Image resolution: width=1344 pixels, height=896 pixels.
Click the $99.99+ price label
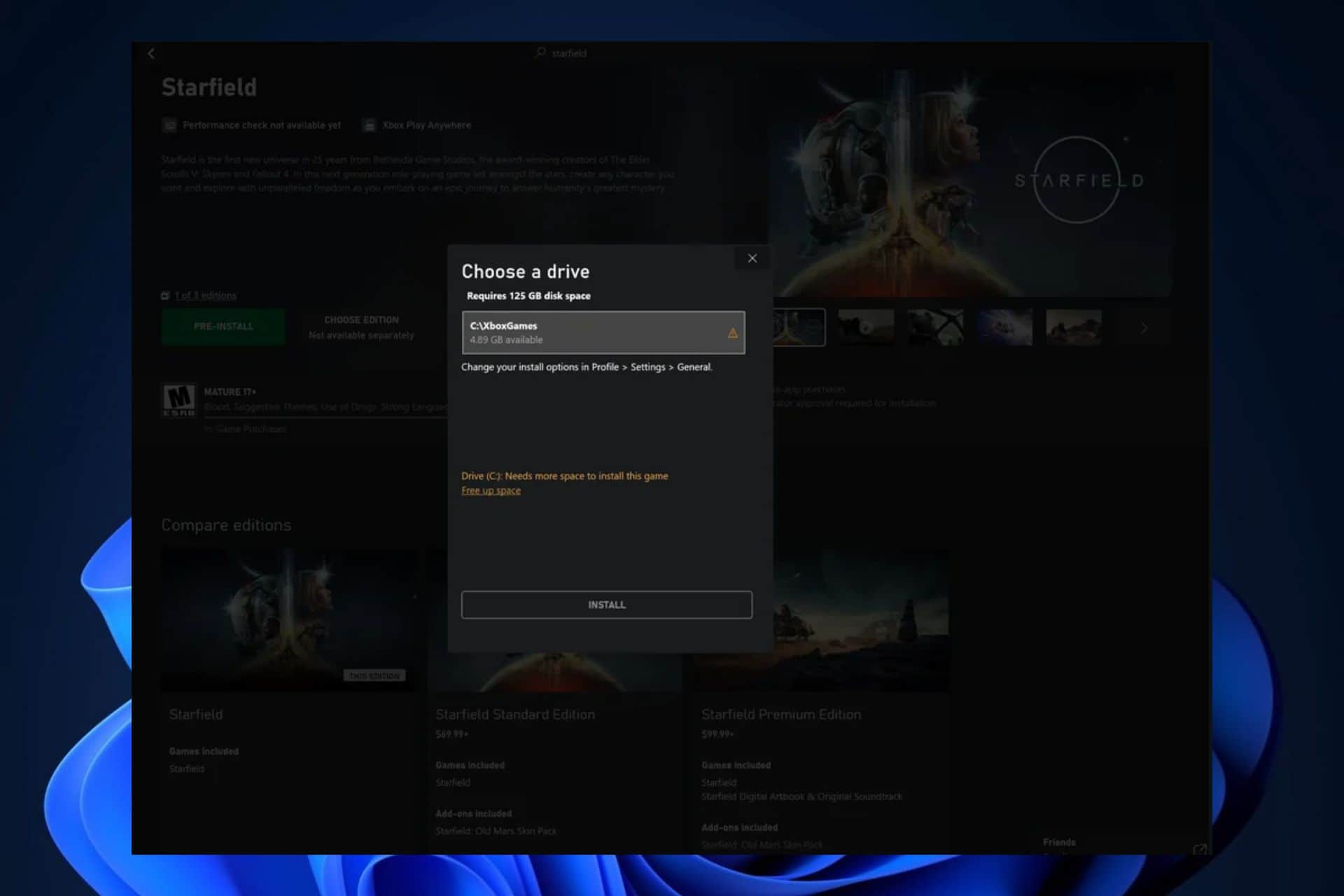pyautogui.click(x=717, y=734)
